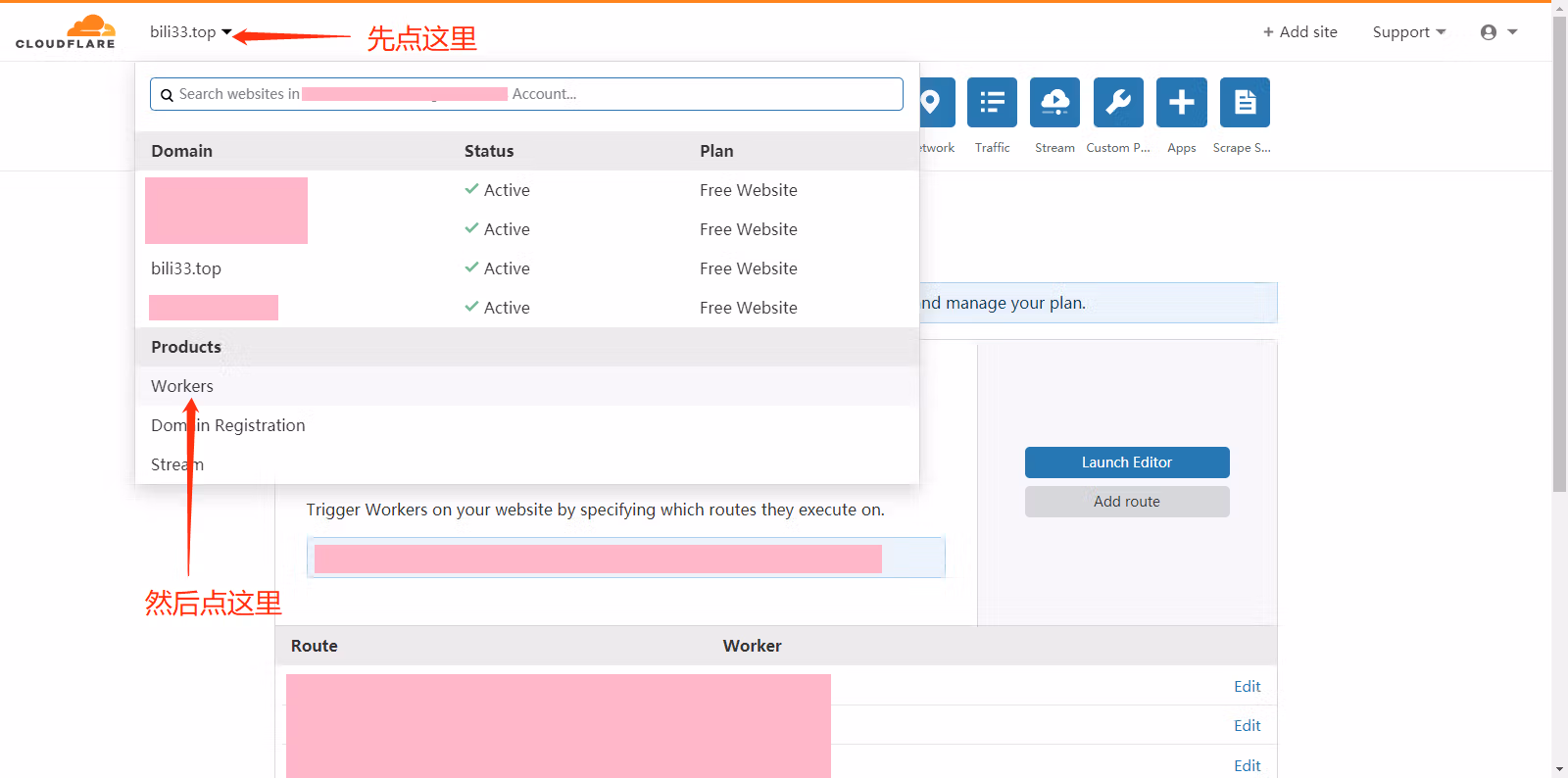Image resolution: width=1568 pixels, height=778 pixels.
Task: Open the Apps plus icon
Action: click(x=1182, y=102)
